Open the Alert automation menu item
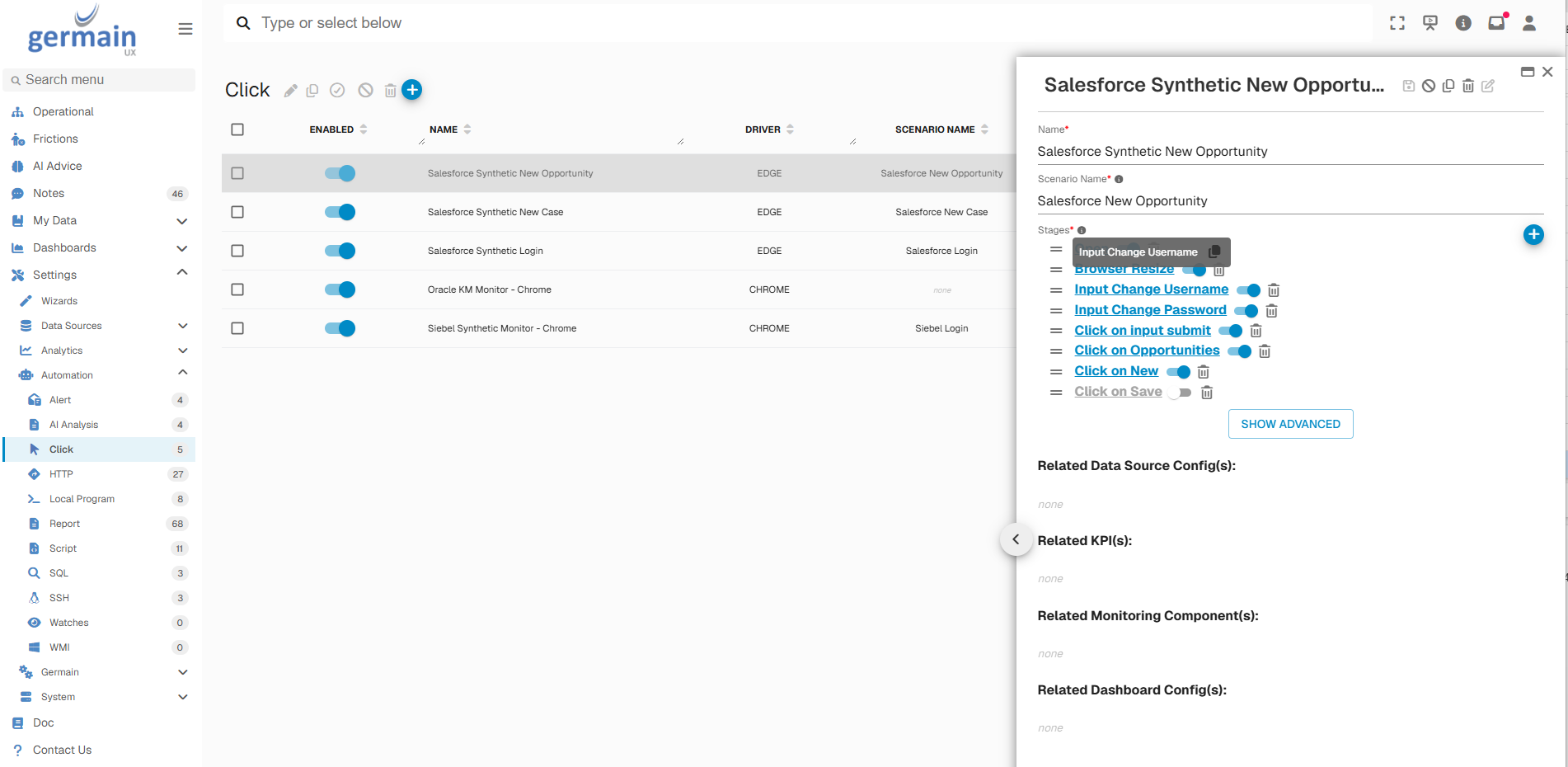This screenshot has width=1568, height=767. pyautogui.click(x=60, y=400)
